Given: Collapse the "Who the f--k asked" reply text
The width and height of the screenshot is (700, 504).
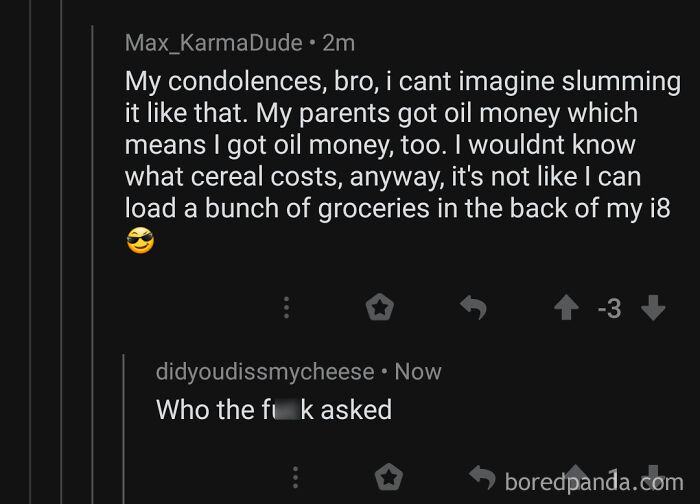Looking at the screenshot, I should pos(273,410).
